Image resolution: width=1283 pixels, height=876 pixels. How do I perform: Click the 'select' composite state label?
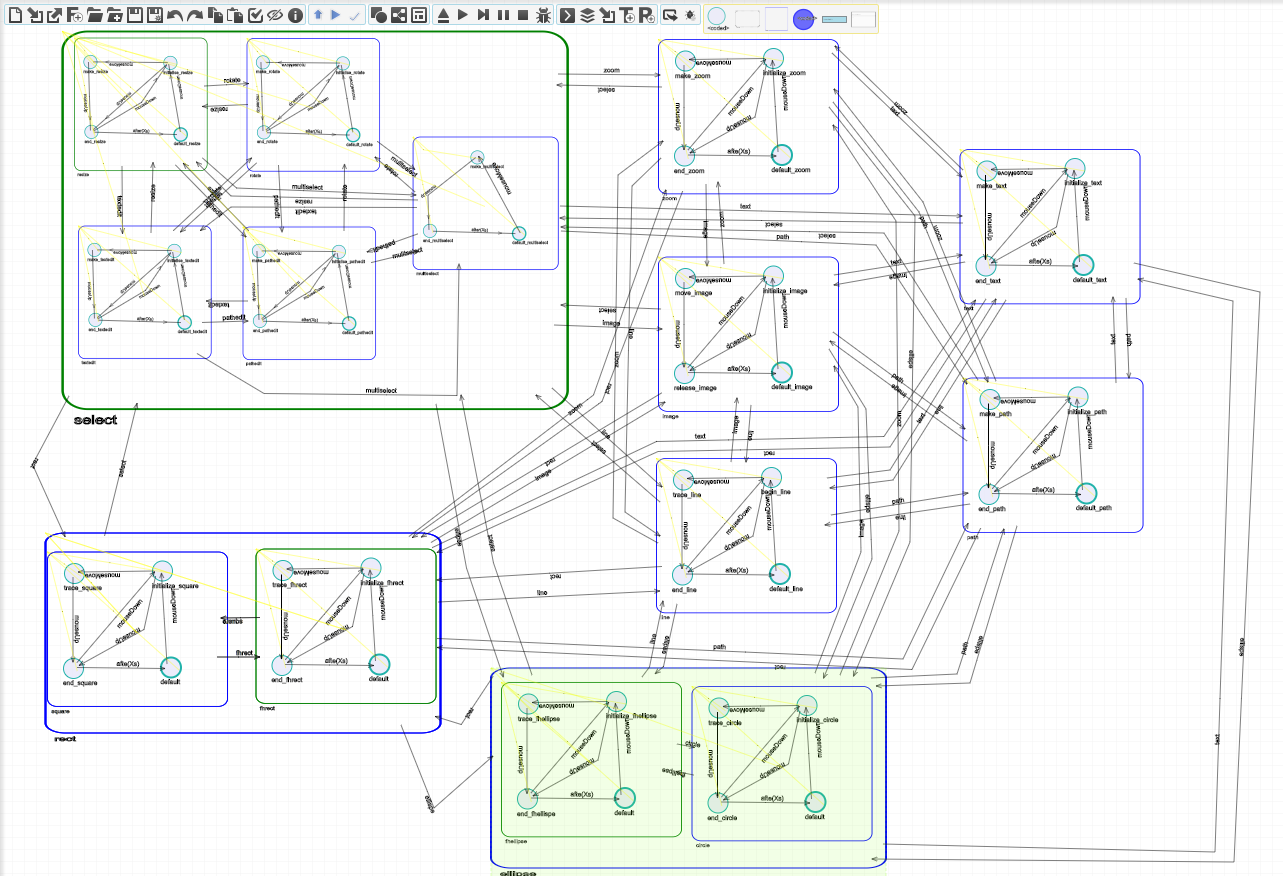pyautogui.click(x=95, y=421)
